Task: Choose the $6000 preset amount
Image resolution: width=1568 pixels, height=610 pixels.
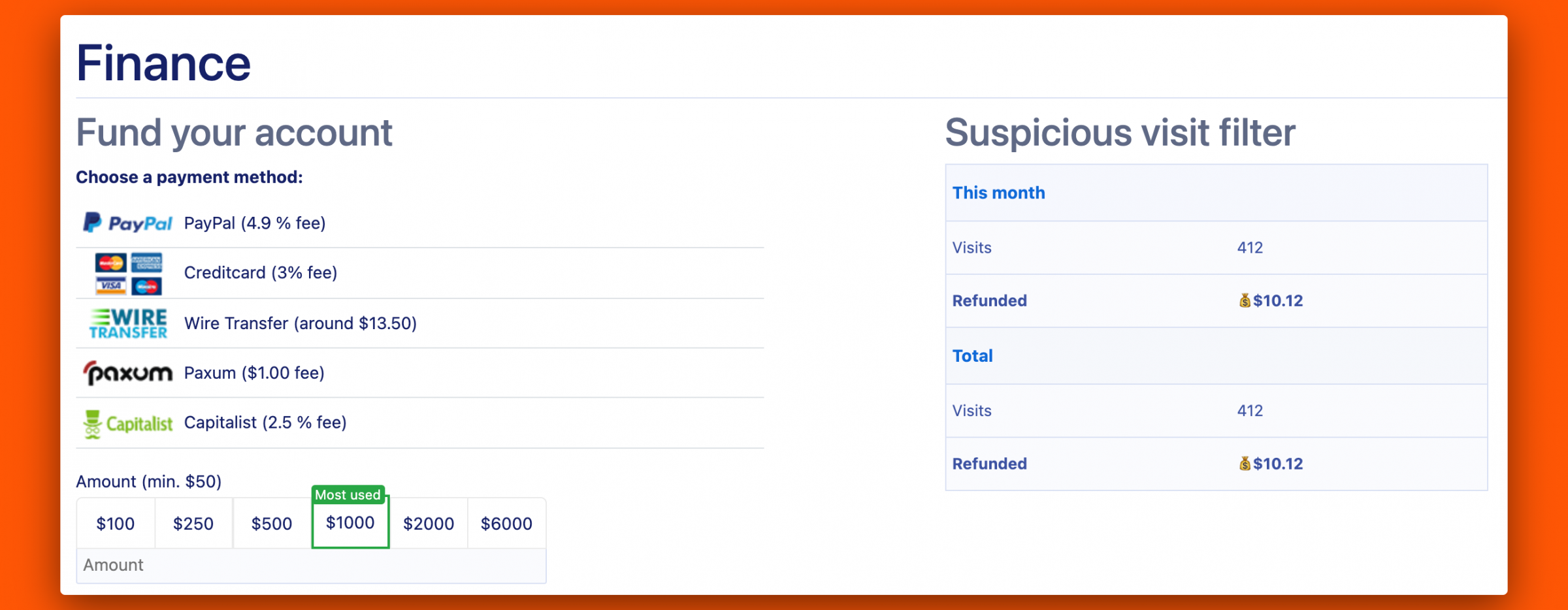Action: pos(506,523)
